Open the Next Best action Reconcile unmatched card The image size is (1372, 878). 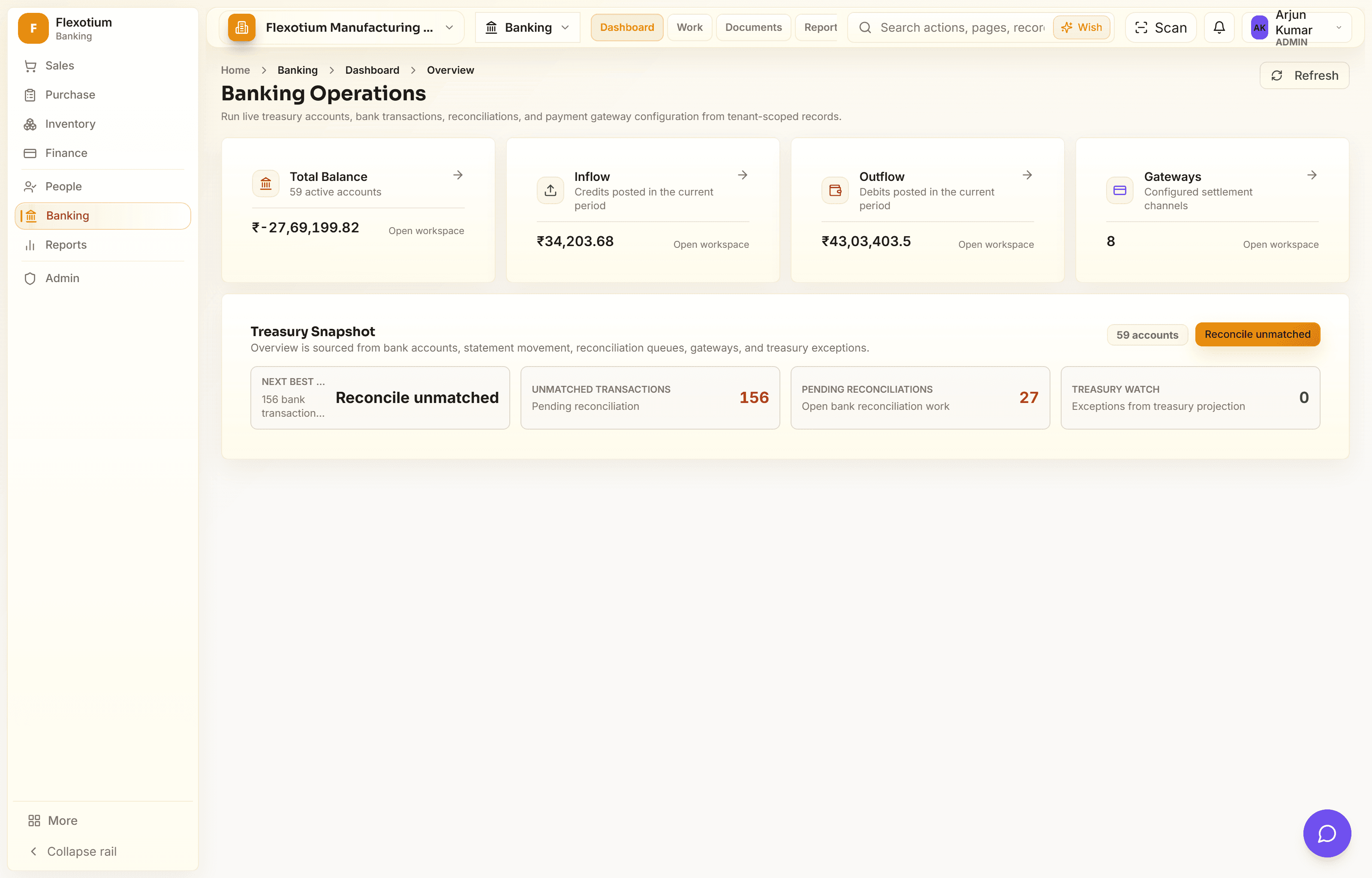pyautogui.click(x=380, y=397)
